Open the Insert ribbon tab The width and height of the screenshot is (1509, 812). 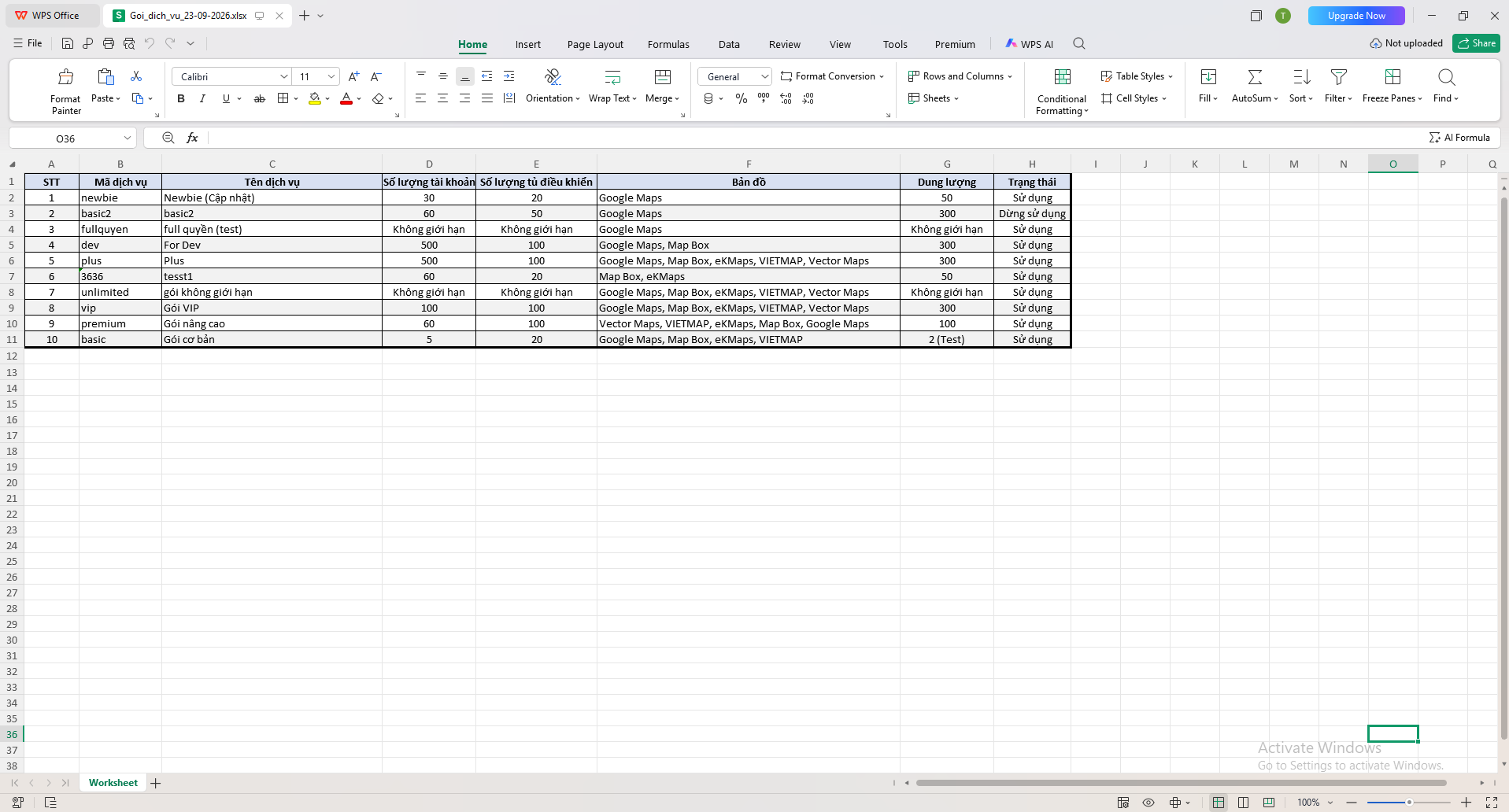coord(528,44)
